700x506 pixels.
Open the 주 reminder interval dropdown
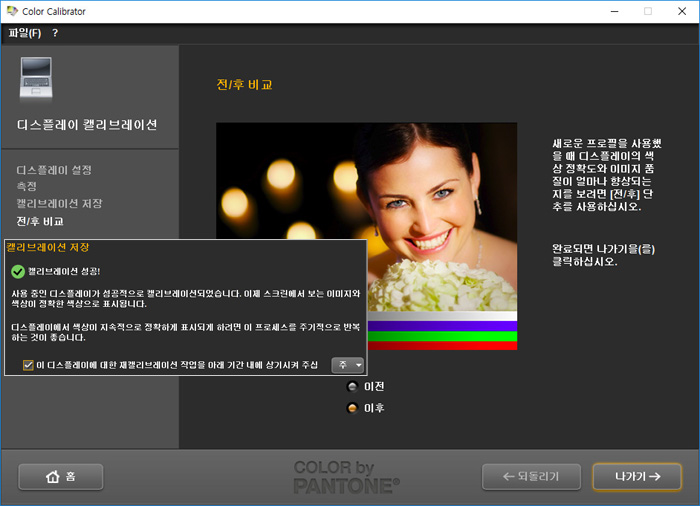point(347,365)
